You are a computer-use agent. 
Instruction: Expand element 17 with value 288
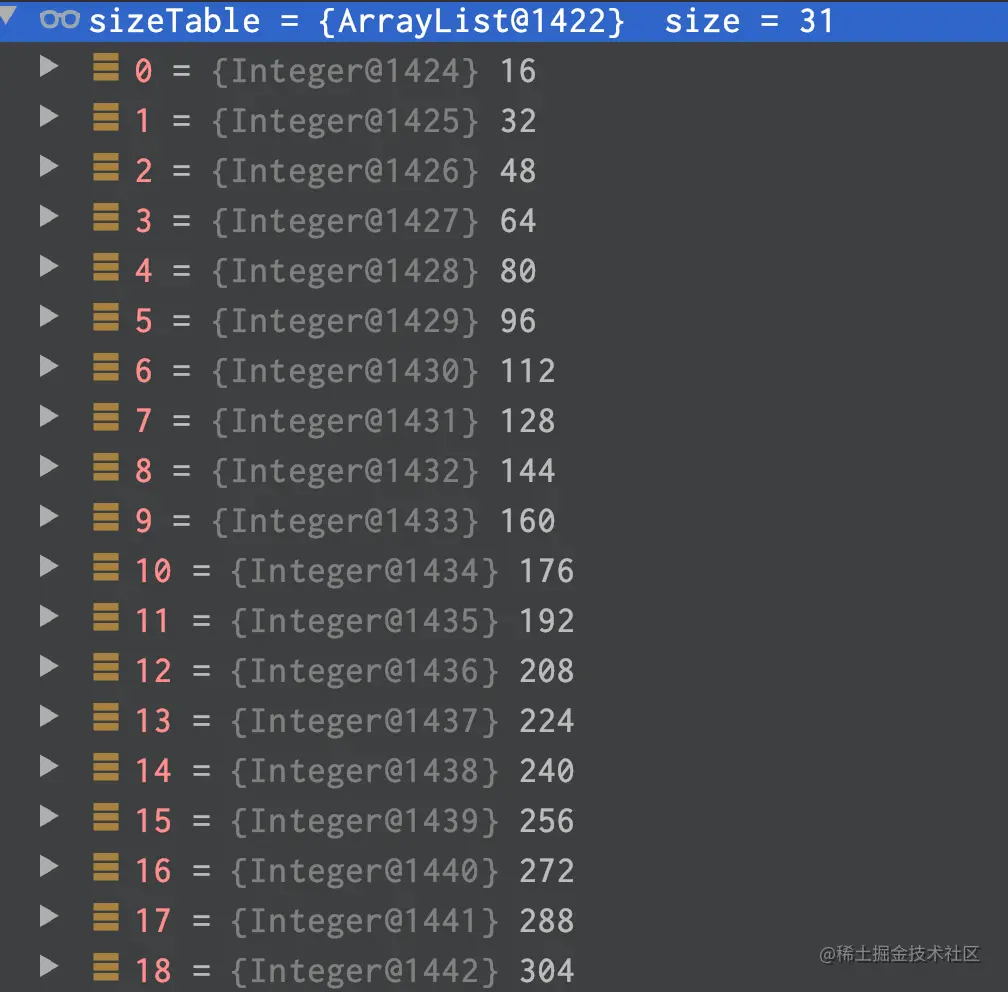tap(49, 916)
